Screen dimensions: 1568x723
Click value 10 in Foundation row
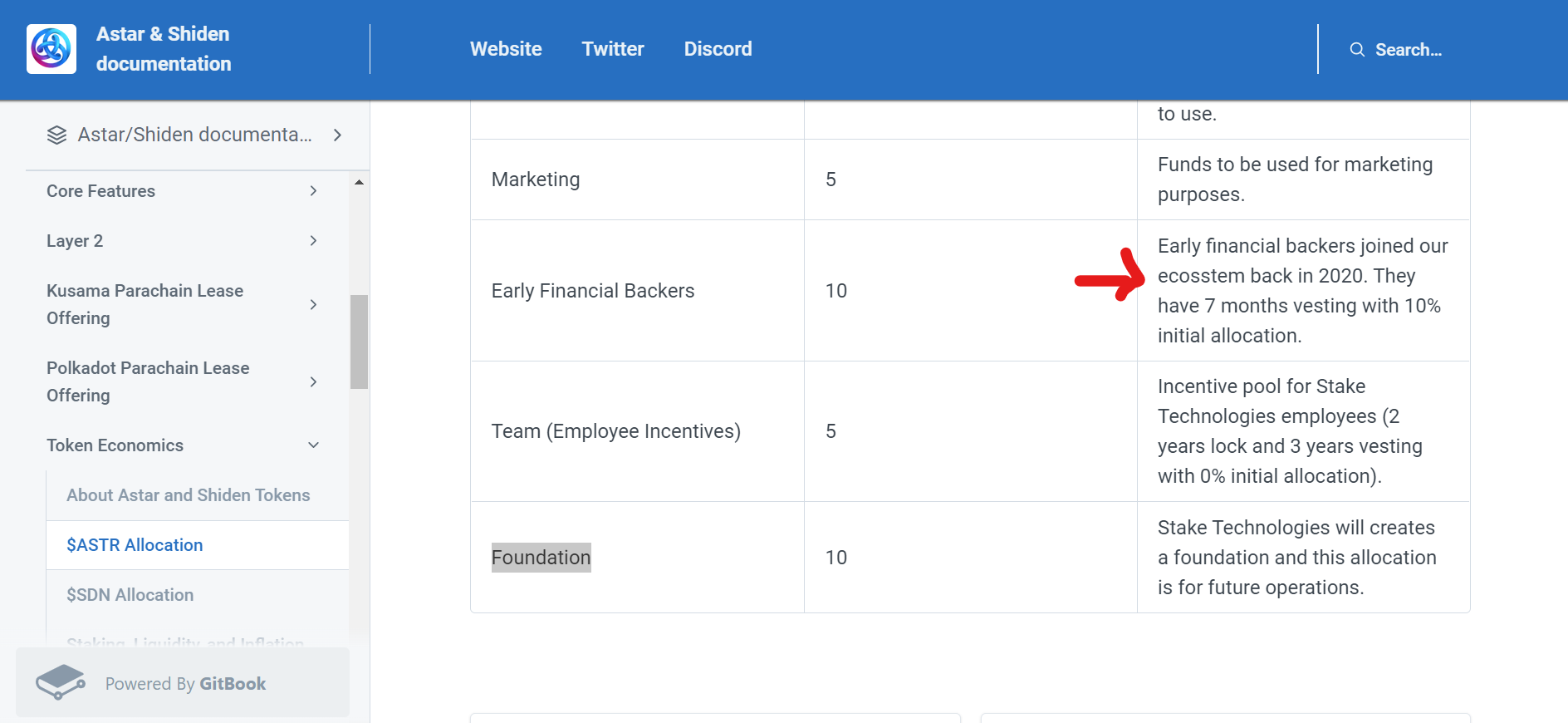pos(836,558)
